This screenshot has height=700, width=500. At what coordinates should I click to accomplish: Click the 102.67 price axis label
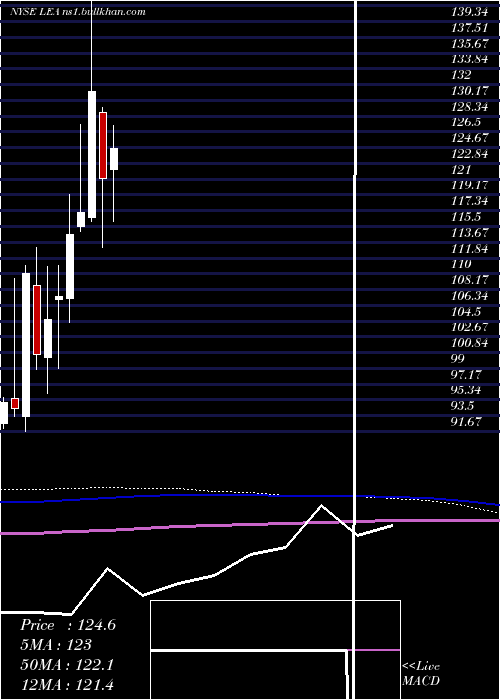[469, 327]
